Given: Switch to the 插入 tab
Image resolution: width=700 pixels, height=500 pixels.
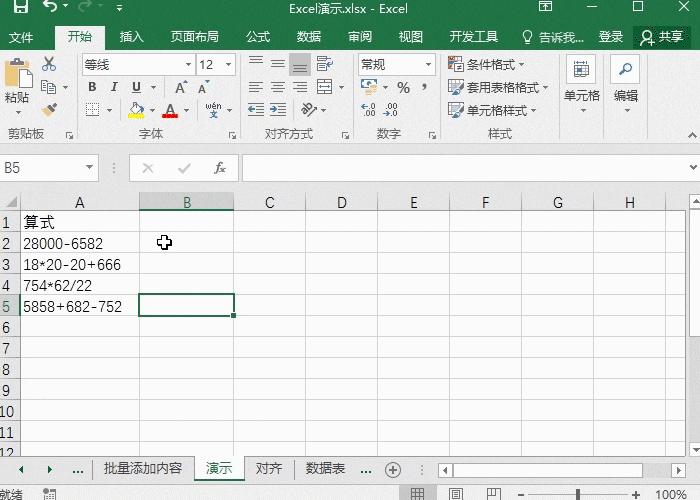Looking at the screenshot, I should coord(132,37).
